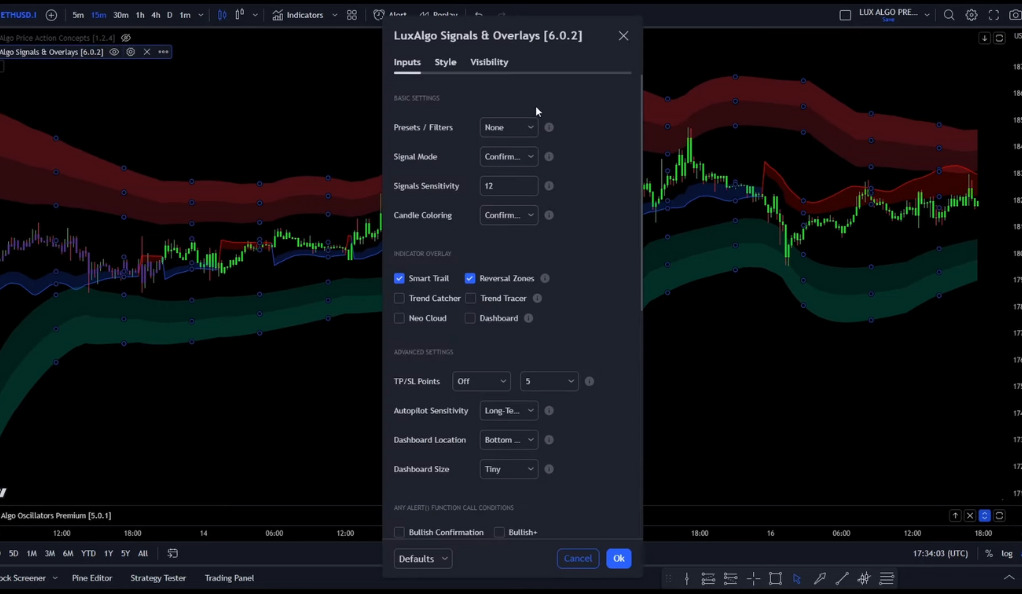Open Dashboard Size dropdown
Viewport: 1022px width, 594px height.
click(509, 469)
